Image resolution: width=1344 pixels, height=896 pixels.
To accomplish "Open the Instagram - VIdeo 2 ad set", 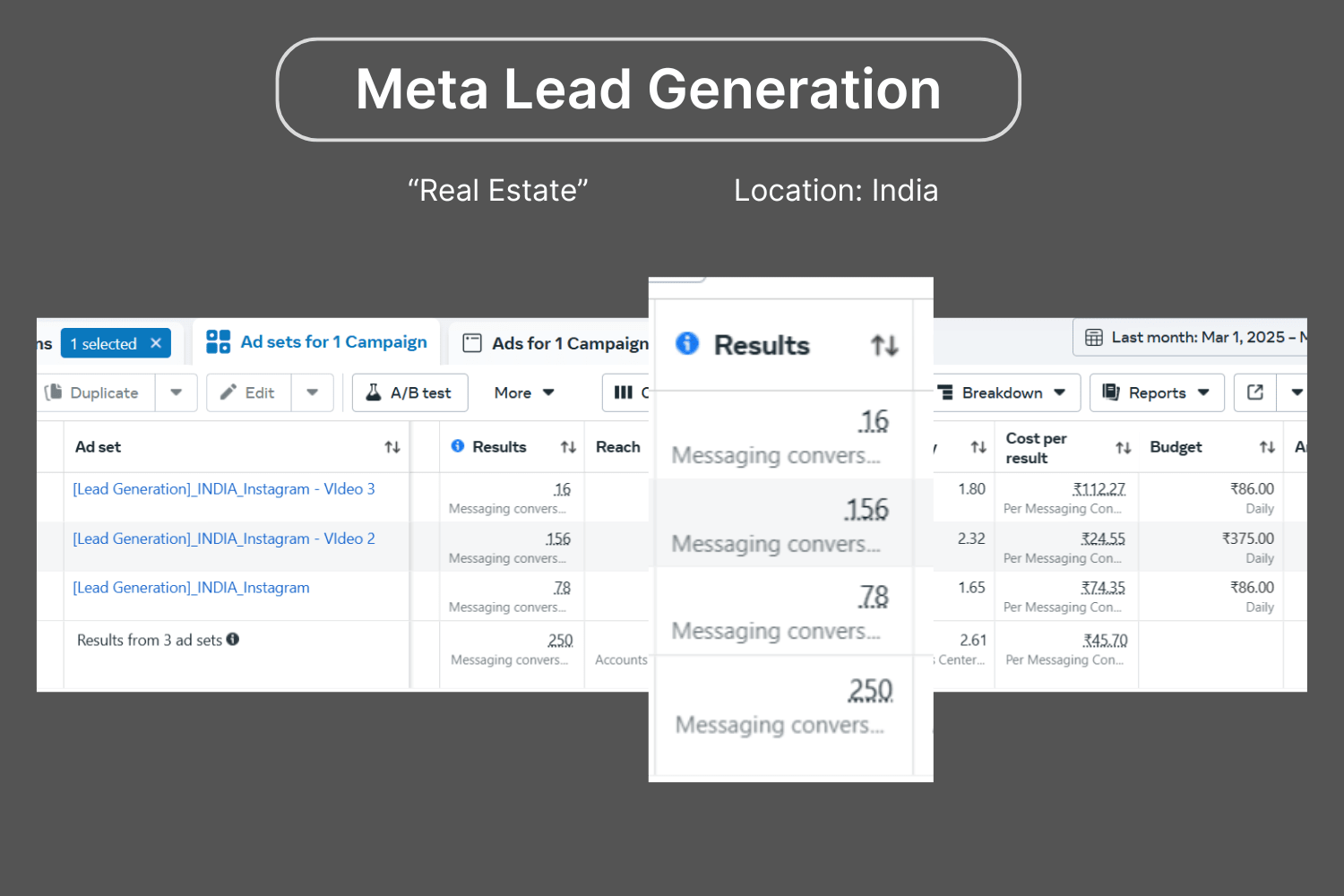I will (224, 538).
